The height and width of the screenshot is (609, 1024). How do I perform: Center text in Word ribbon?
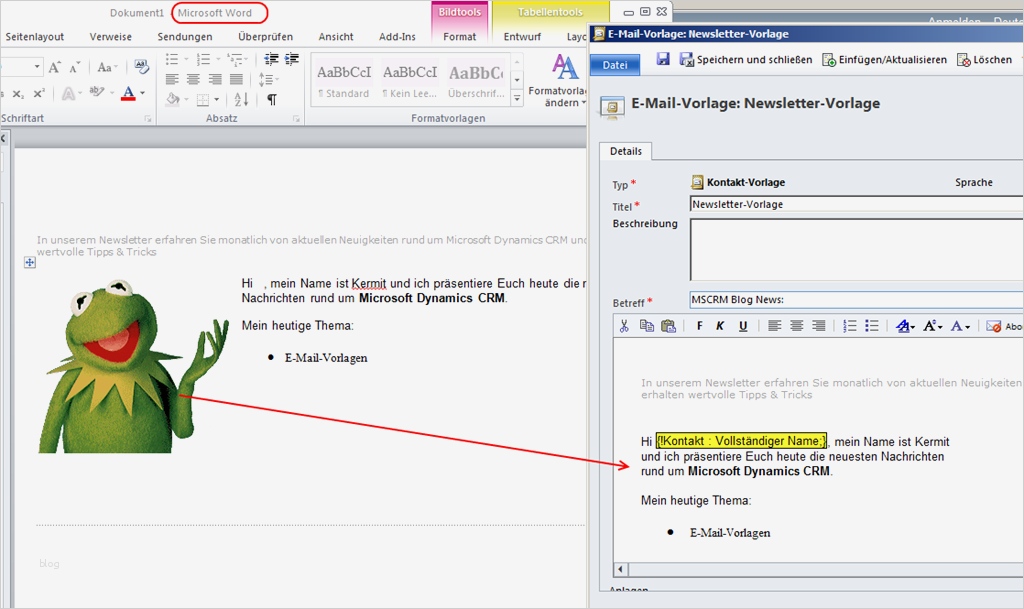click(x=193, y=80)
